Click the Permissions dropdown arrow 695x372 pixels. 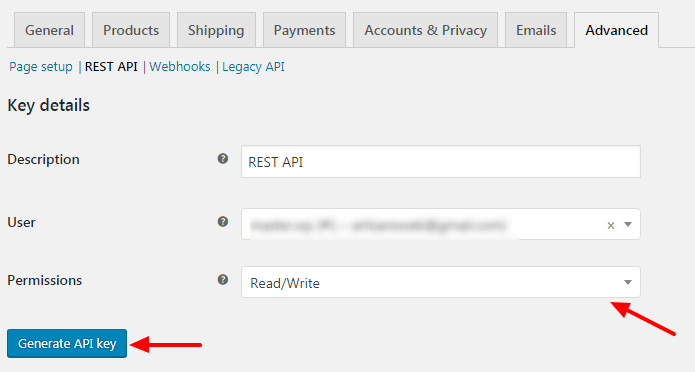628,282
